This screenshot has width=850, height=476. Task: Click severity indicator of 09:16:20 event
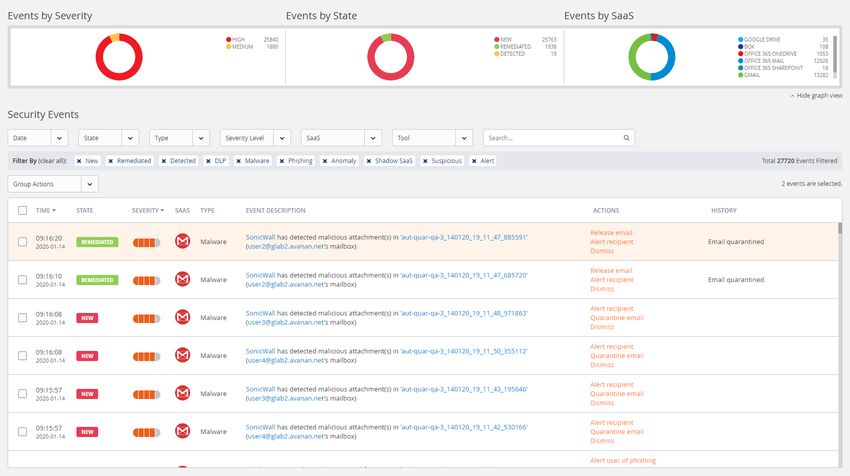[x=146, y=242]
